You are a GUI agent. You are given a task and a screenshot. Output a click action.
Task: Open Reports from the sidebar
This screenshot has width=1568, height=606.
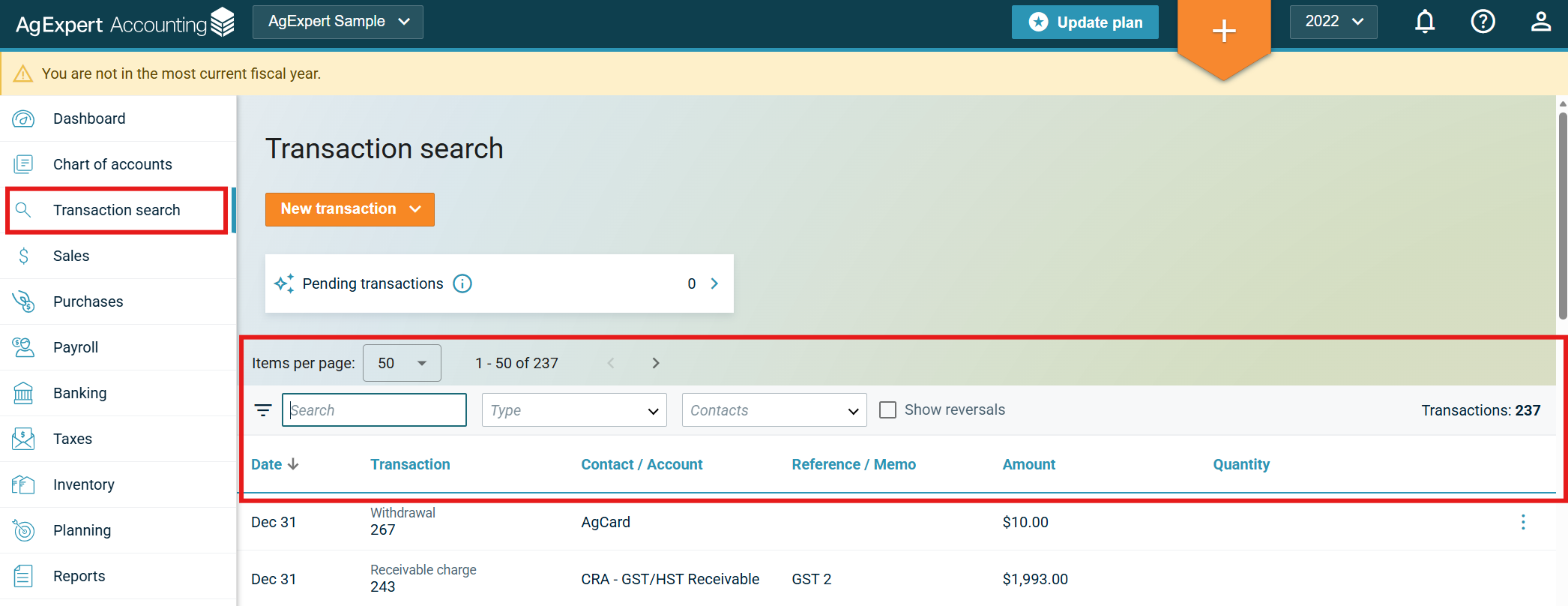coord(118,576)
